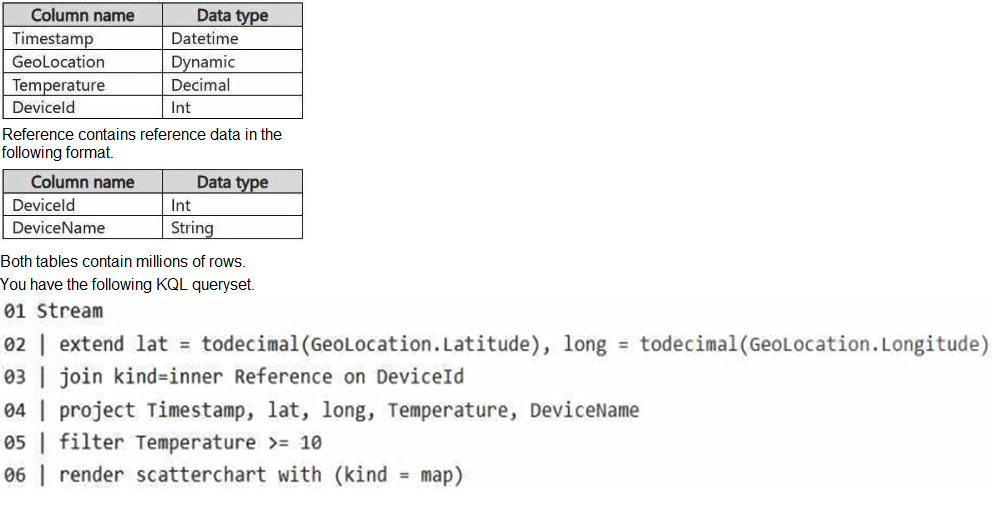Click the Dynamic data type cell
993x517 pixels.
pyautogui.click(x=232, y=61)
